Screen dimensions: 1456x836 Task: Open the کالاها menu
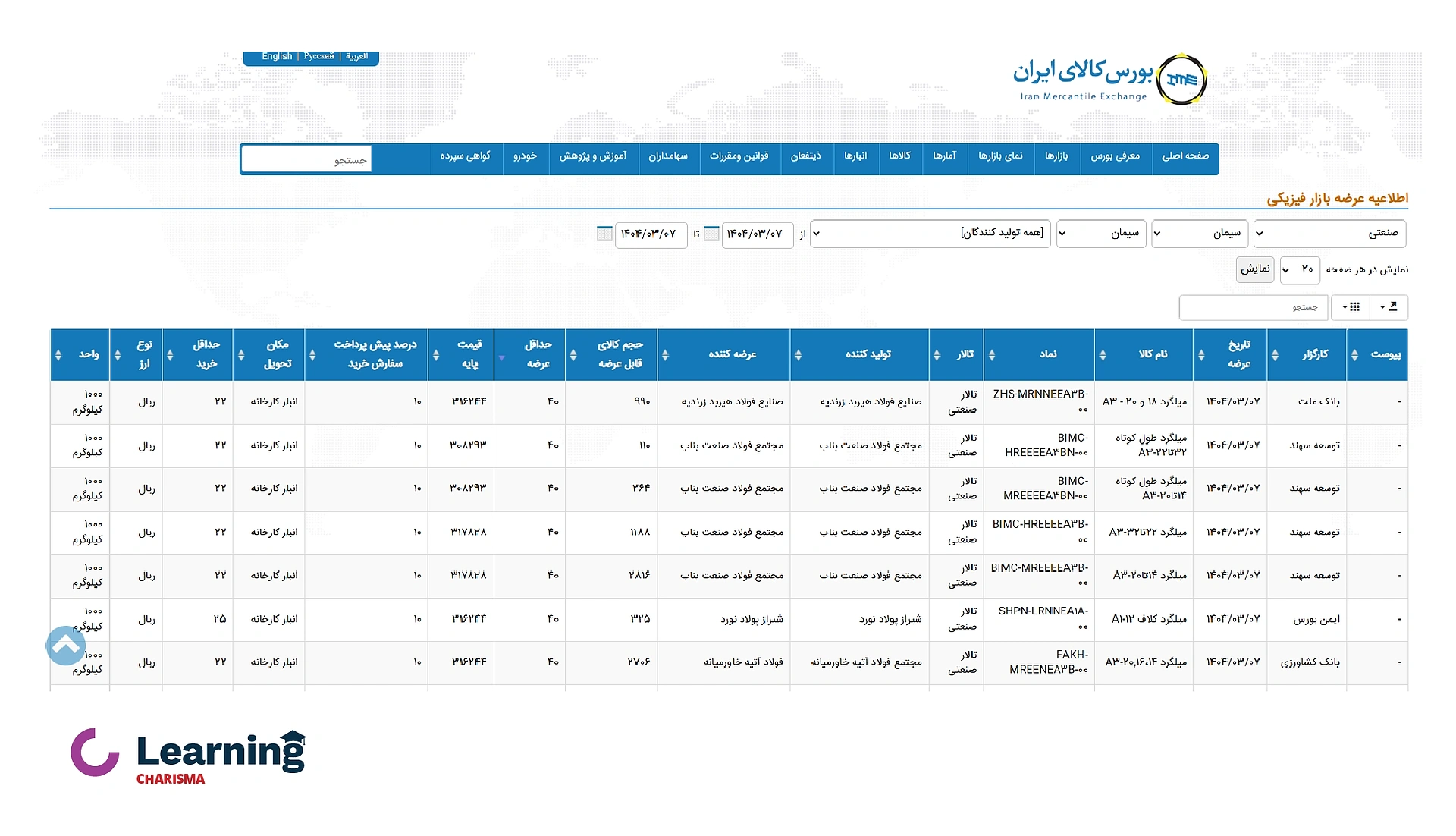point(900,156)
